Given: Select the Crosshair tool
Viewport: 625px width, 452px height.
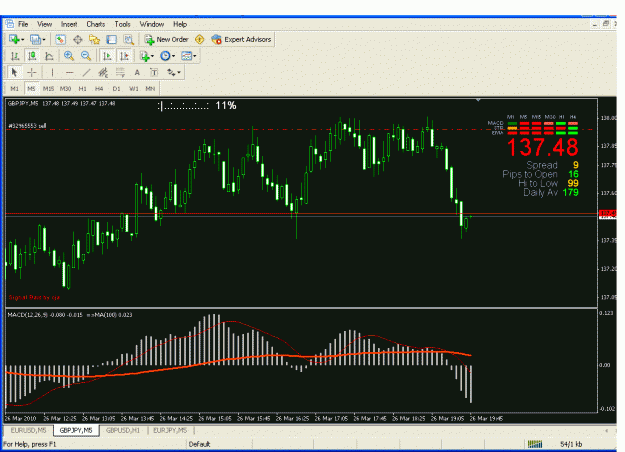Looking at the screenshot, I should tap(32, 72).
